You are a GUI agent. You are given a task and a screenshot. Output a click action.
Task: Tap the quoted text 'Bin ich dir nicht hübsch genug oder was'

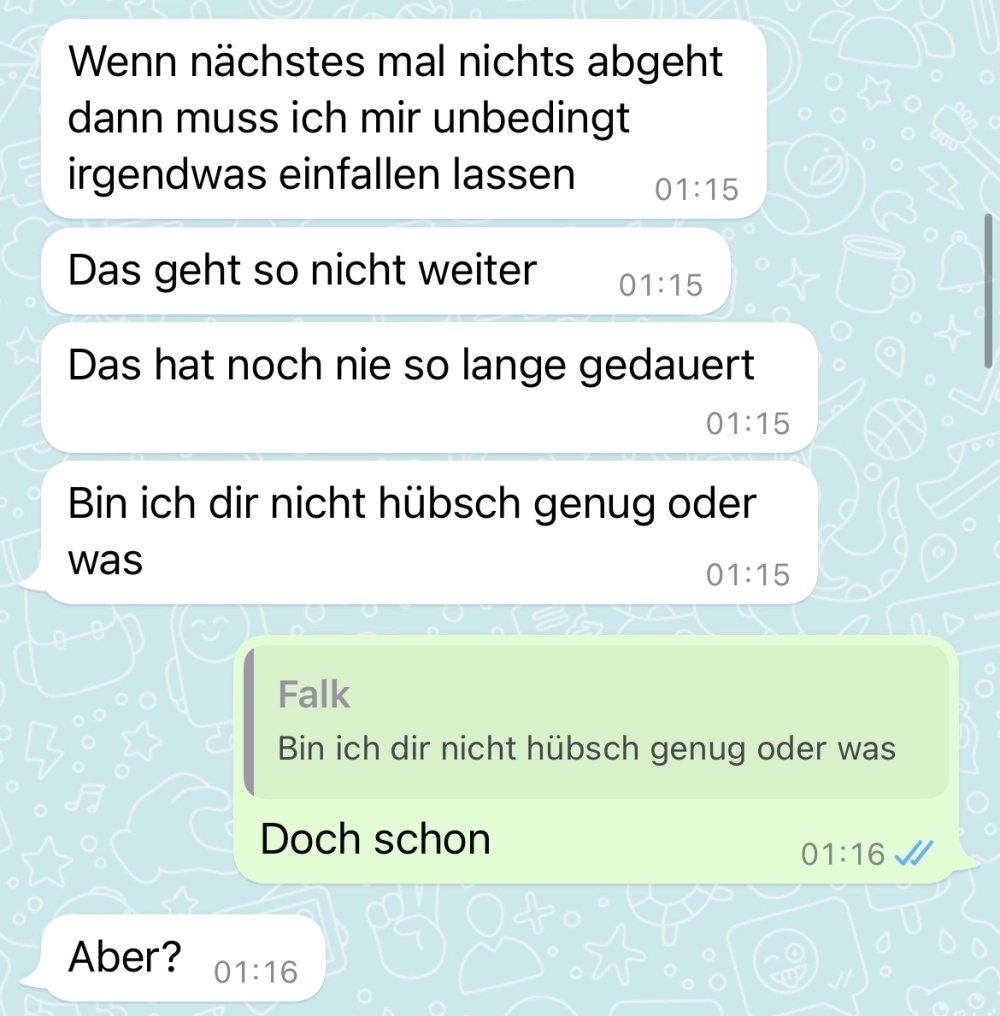[587, 749]
